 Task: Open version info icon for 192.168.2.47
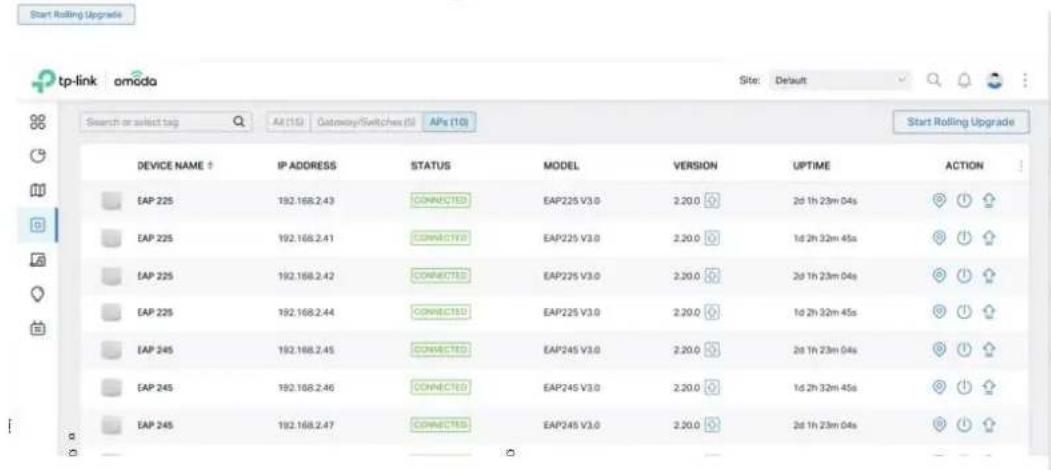[712, 424]
